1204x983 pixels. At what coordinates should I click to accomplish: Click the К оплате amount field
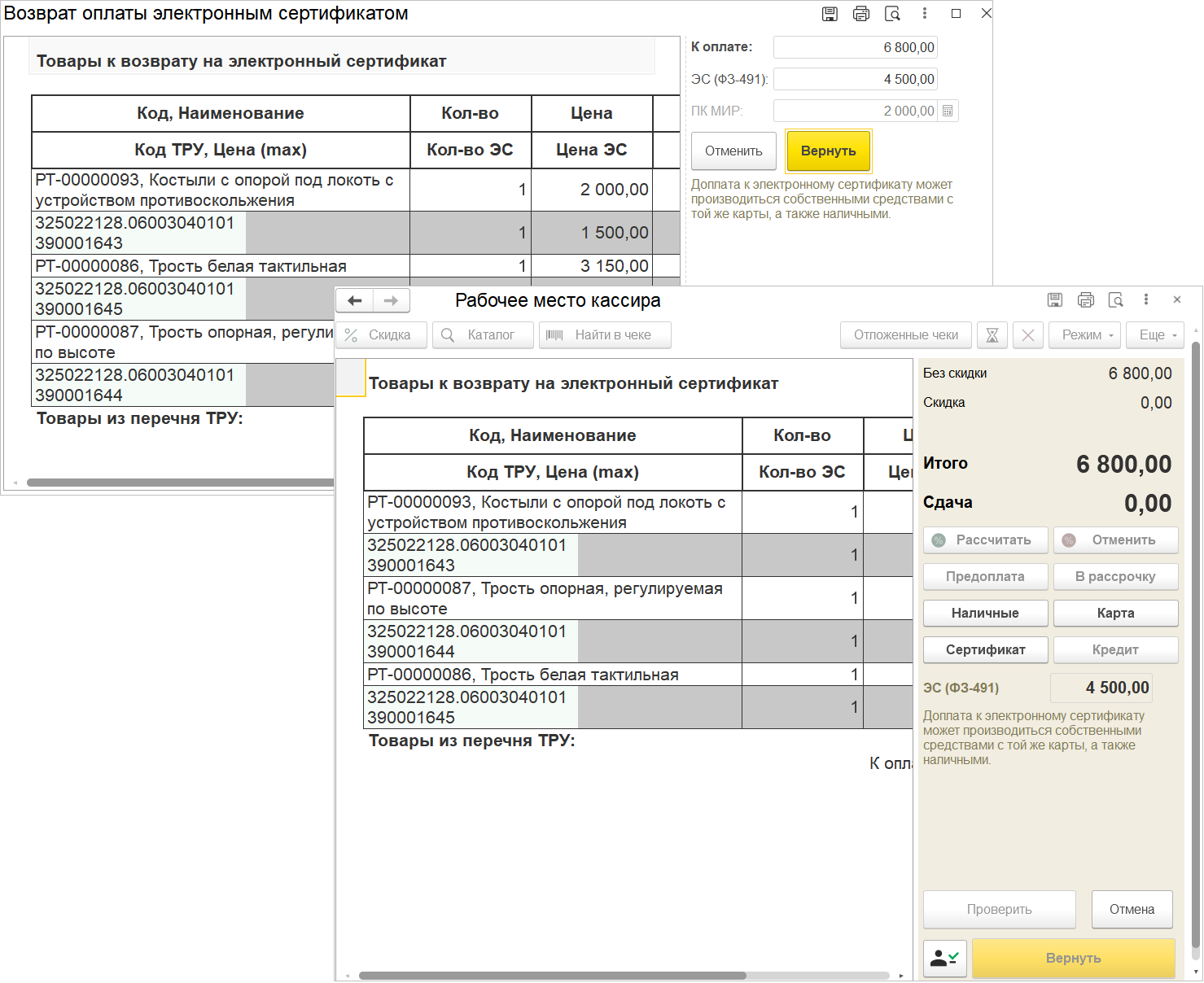pos(856,47)
